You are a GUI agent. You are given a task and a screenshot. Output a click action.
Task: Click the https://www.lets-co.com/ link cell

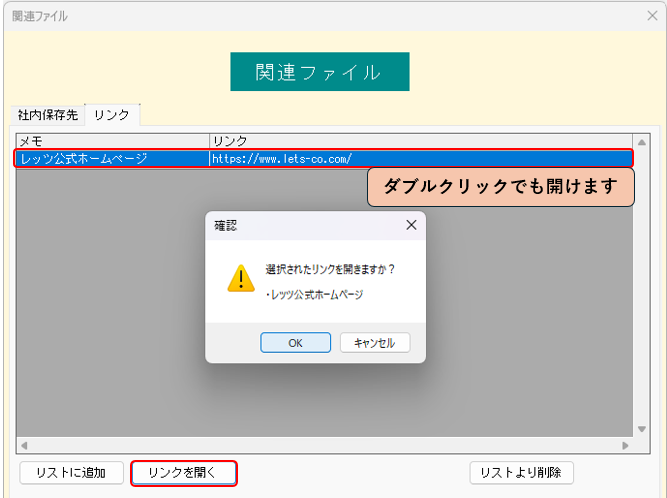tap(281, 158)
